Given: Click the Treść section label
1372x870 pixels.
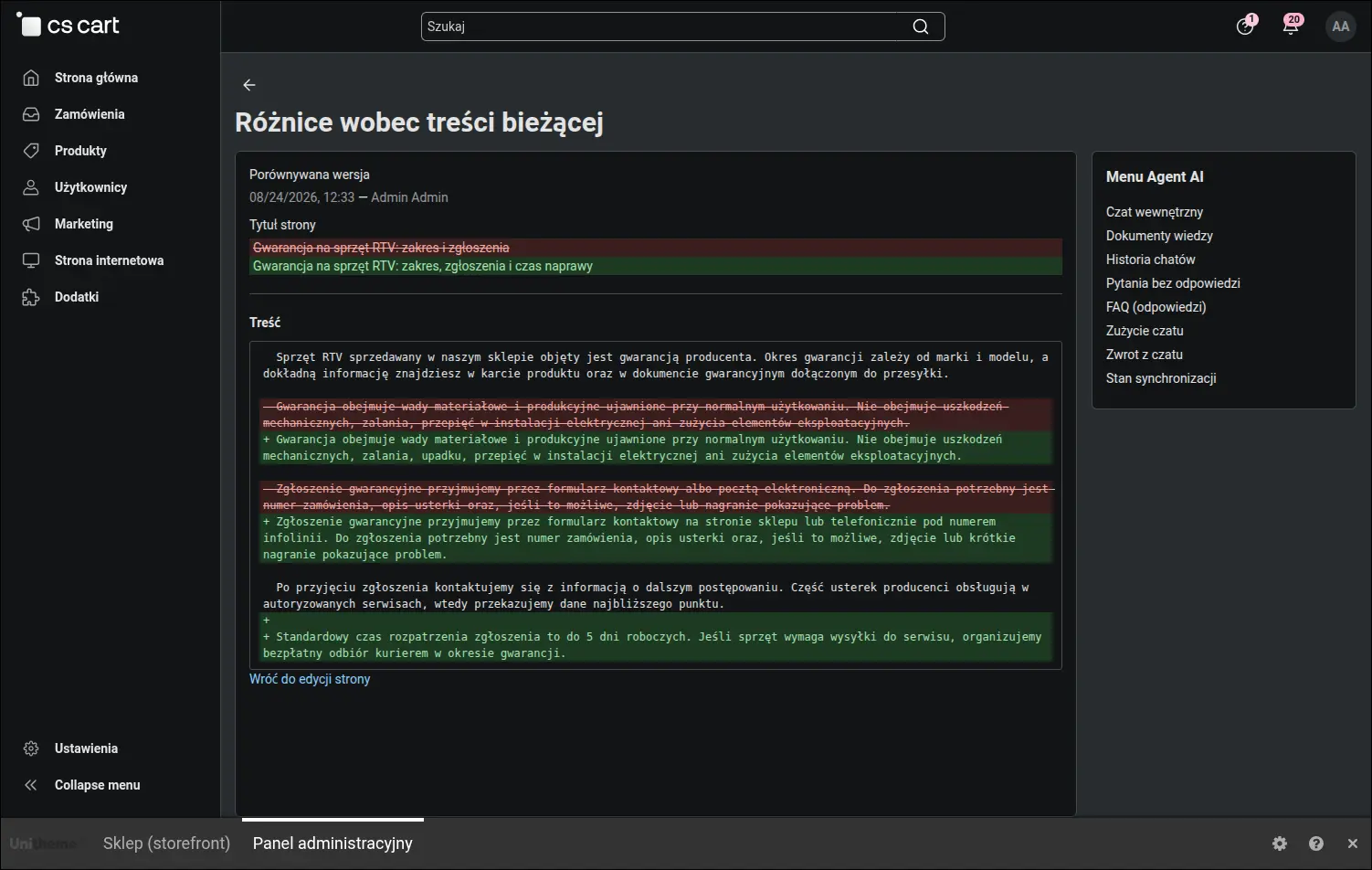Looking at the screenshot, I should click(265, 323).
